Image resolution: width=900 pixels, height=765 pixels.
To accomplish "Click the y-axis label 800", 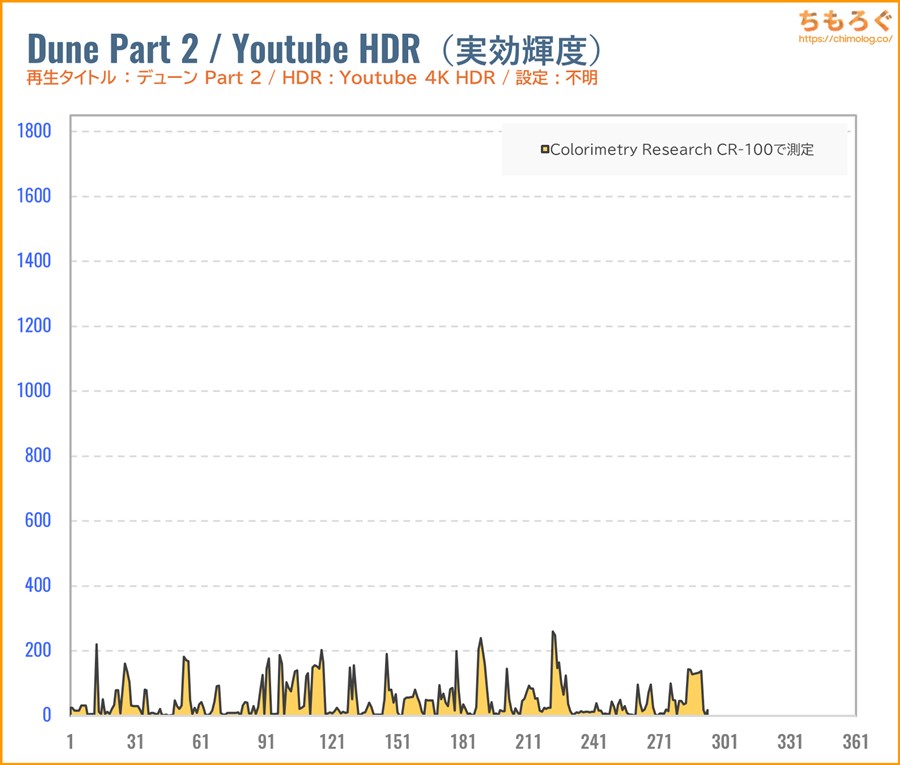I will tap(38, 455).
